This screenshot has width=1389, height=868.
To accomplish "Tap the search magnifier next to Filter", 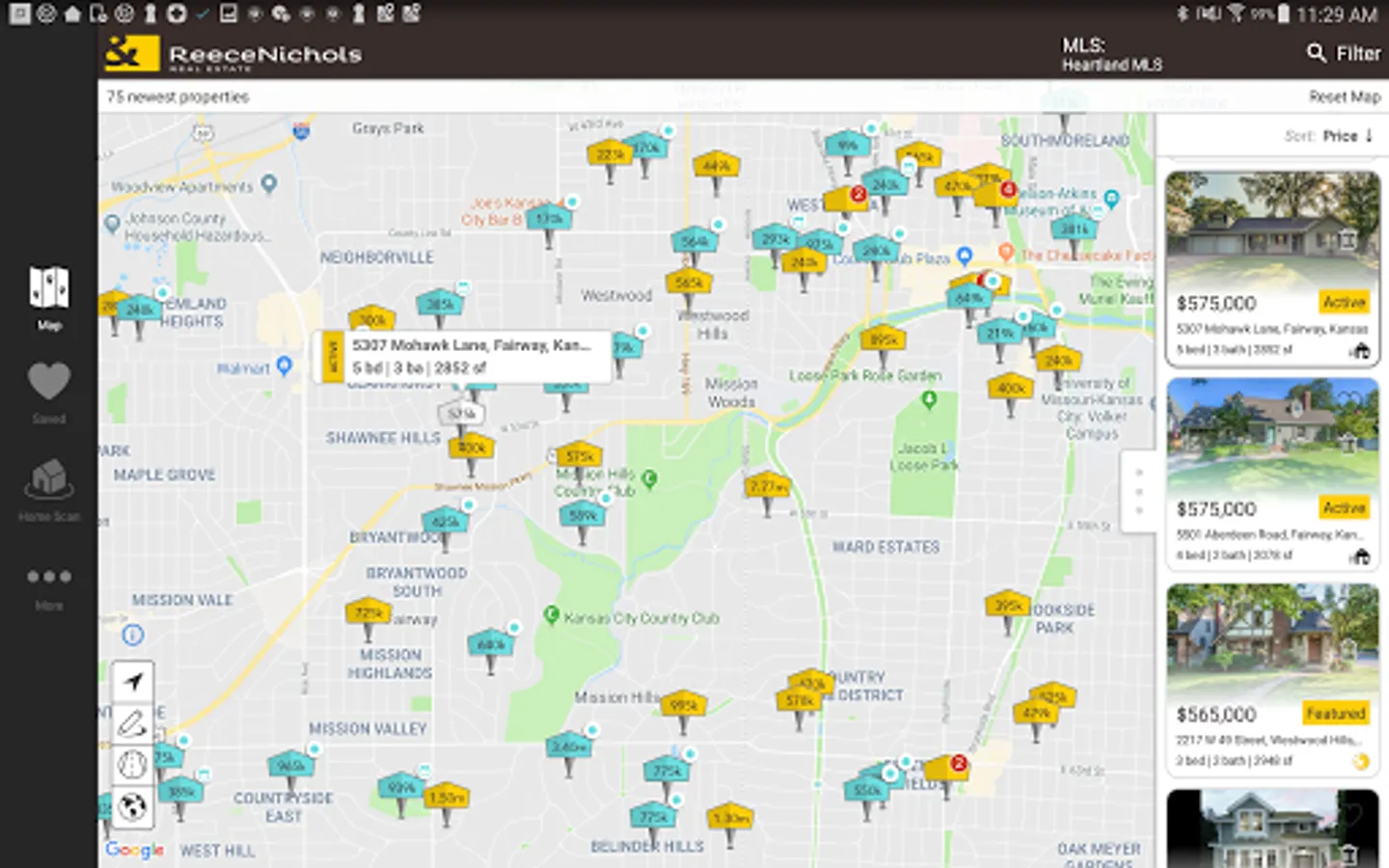I will point(1316,53).
